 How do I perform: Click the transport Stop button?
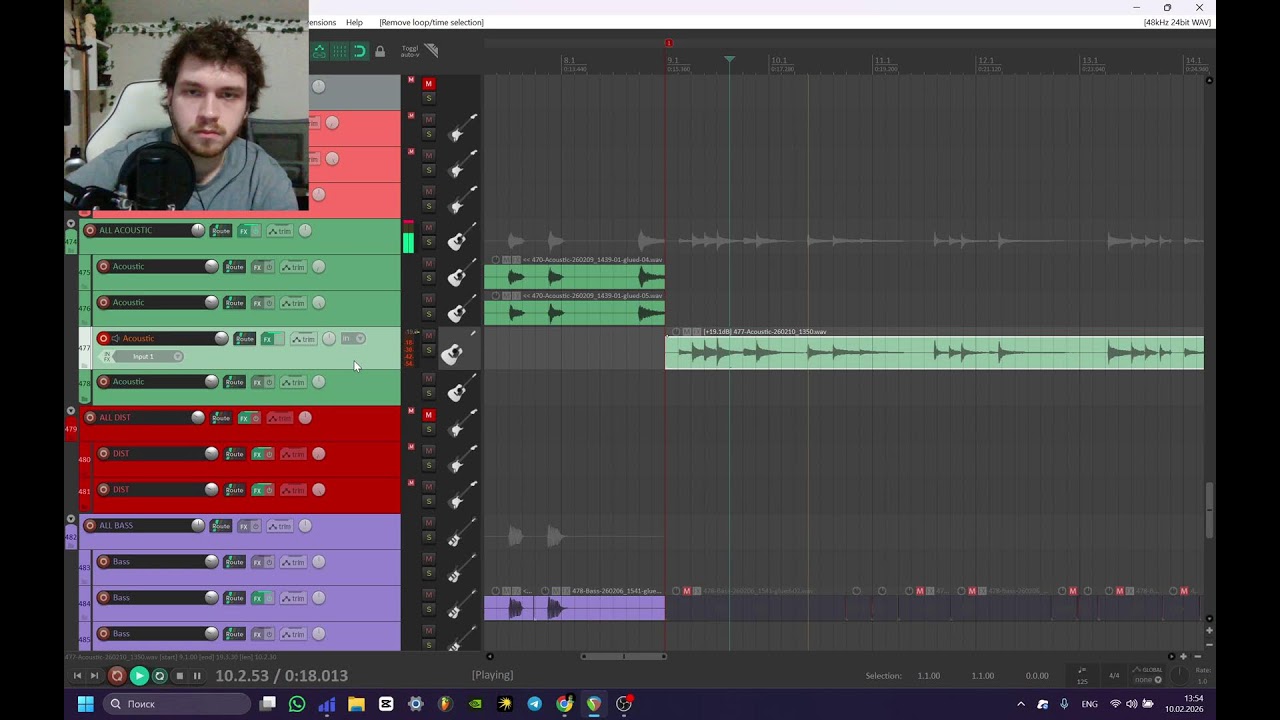179,676
